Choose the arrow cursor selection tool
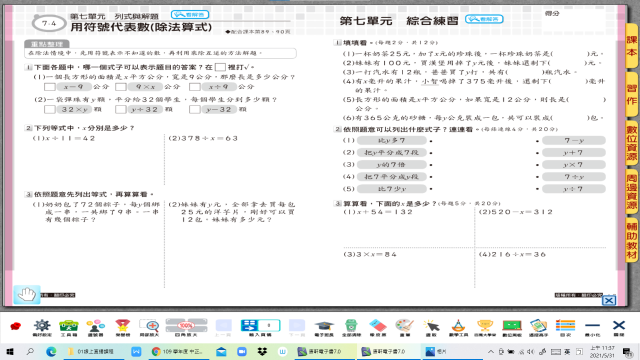The image size is (640, 360). pyautogui.click(x=431, y=327)
